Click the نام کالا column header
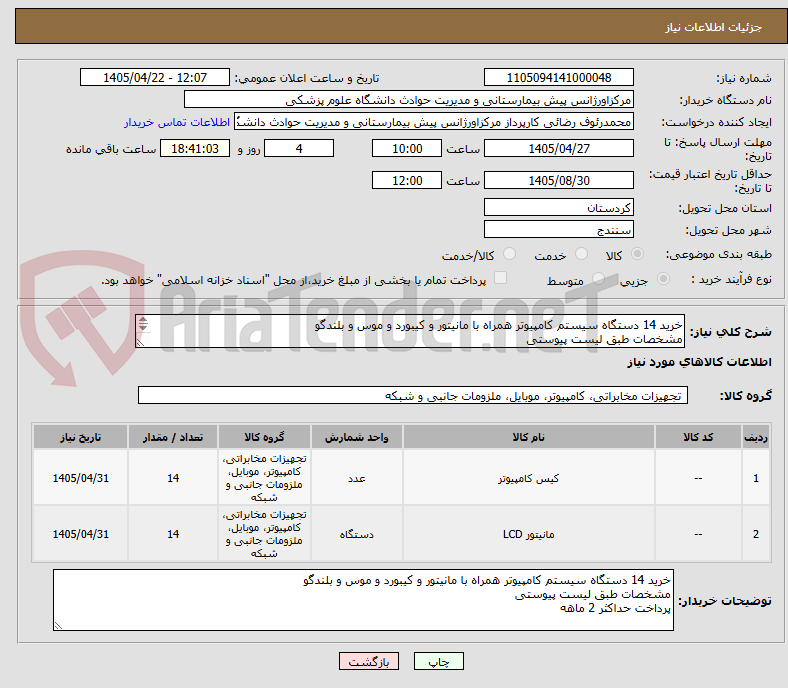The image size is (788, 688). tap(529, 437)
